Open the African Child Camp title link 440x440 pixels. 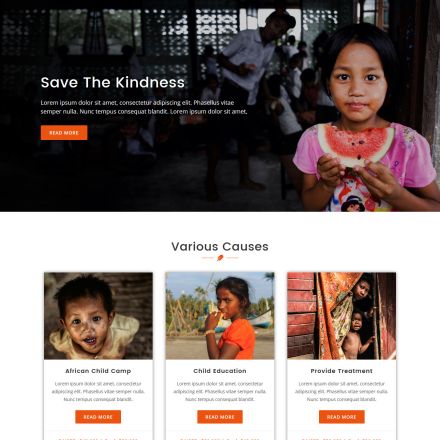(x=98, y=371)
